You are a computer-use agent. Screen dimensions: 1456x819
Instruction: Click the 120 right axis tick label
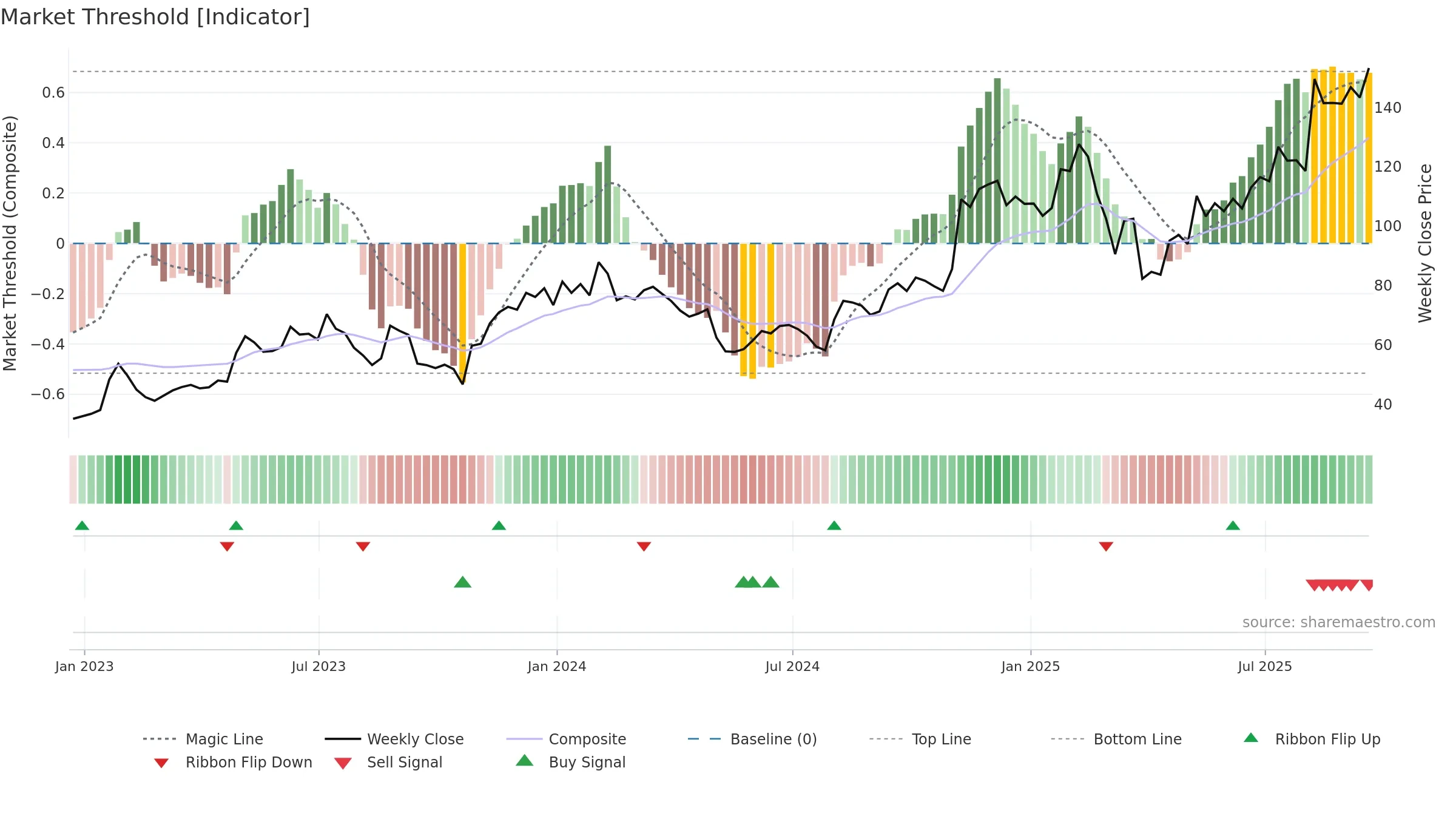[1388, 167]
